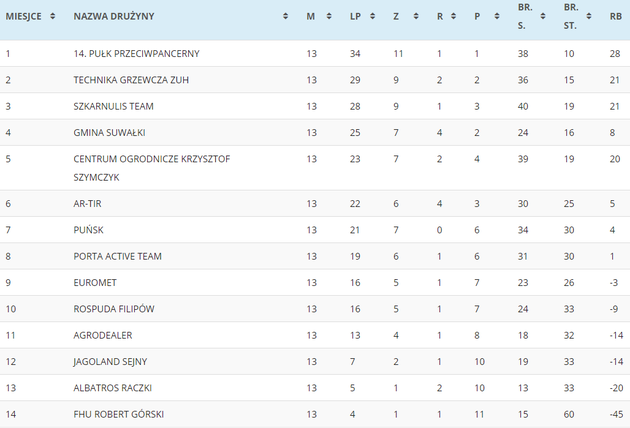Sort by M column arrows icon
Viewport: 630px width, 428px height.
click(x=329, y=16)
